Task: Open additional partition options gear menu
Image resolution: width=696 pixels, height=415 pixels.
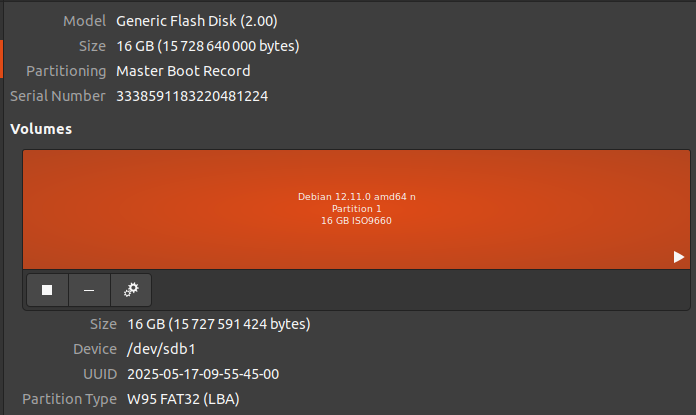Action: (130, 290)
